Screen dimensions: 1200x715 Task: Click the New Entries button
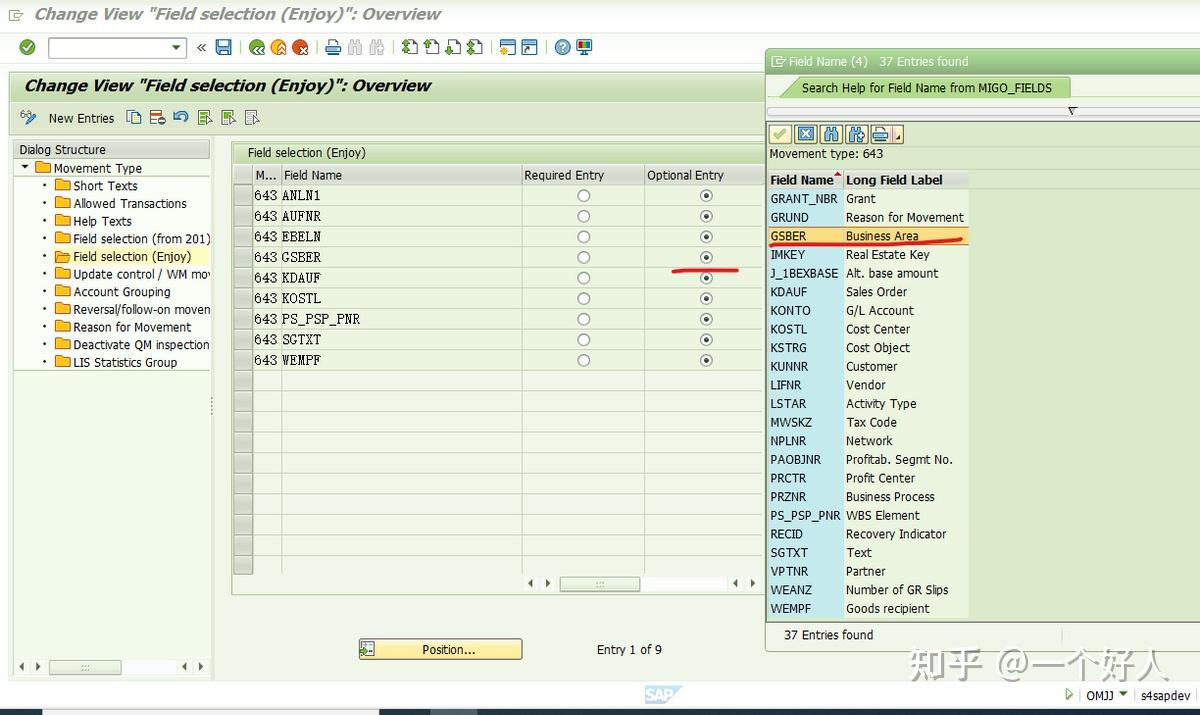coord(80,118)
